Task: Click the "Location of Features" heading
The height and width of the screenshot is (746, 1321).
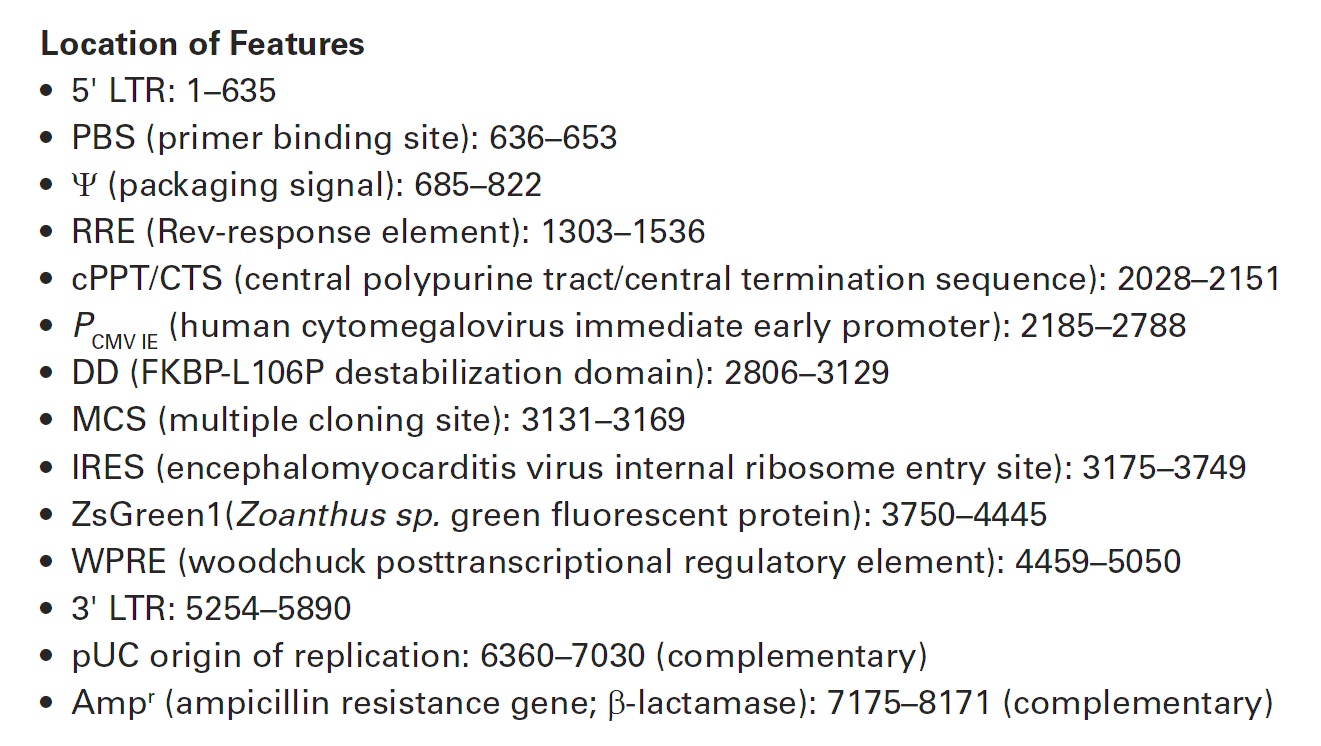Action: point(202,45)
